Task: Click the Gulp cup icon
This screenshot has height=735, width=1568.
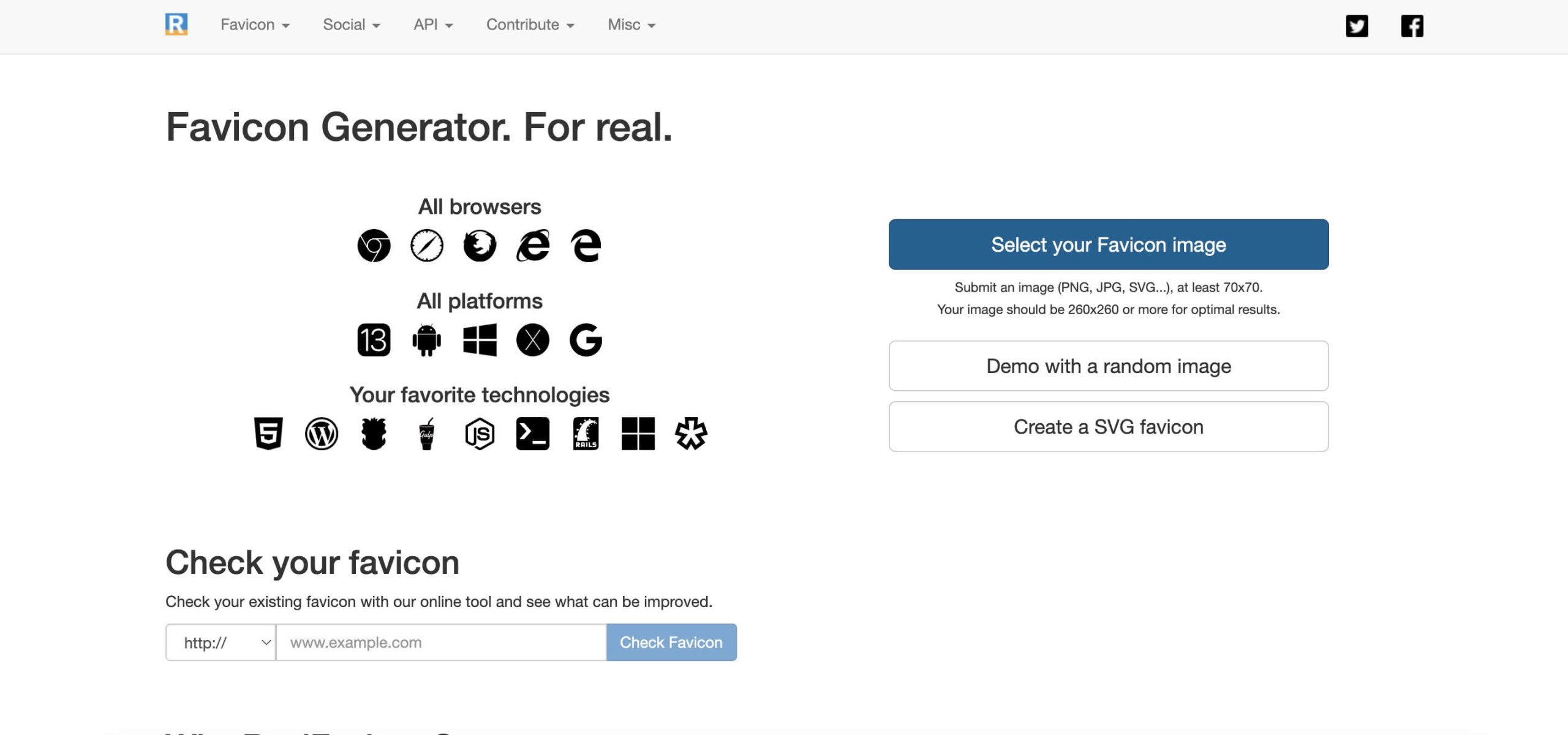Action: click(x=427, y=434)
